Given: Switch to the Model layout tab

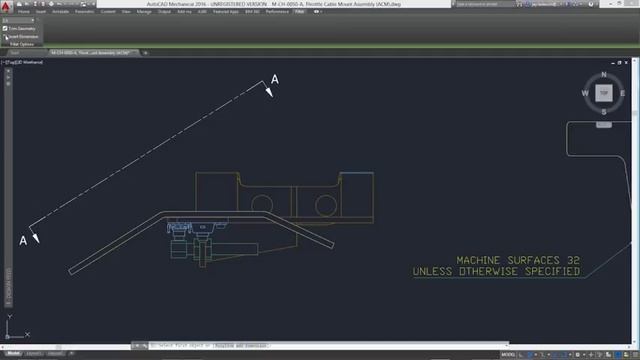Looking at the screenshot, I should click(13, 353).
